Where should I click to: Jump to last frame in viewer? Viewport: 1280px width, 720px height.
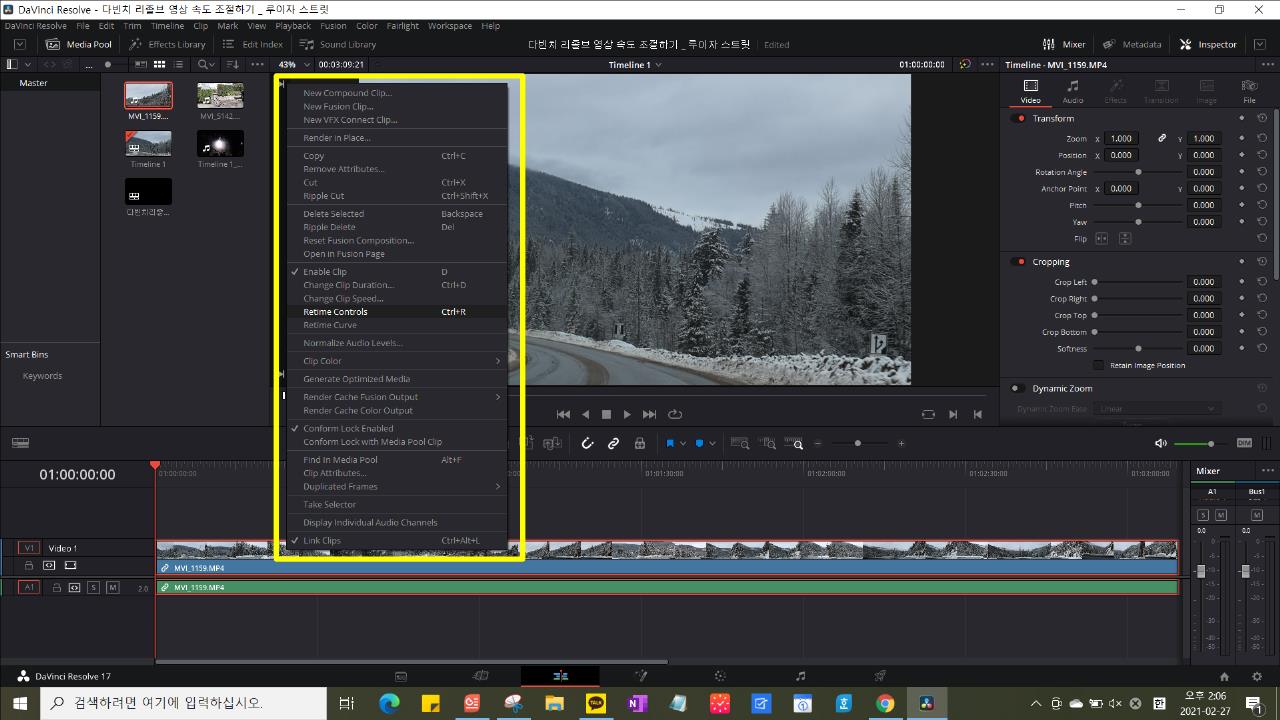[649, 414]
